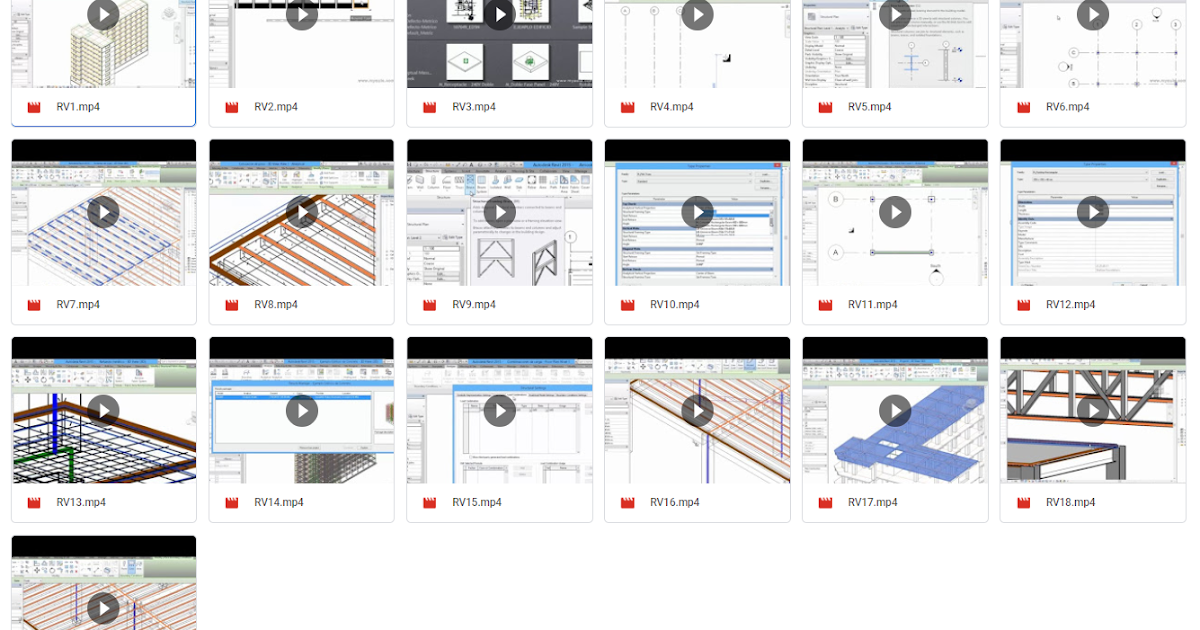Viewport: 1200px width, 630px height.
Task: Open the RV9.mp4 truss model thumbnail
Action: click(x=499, y=212)
